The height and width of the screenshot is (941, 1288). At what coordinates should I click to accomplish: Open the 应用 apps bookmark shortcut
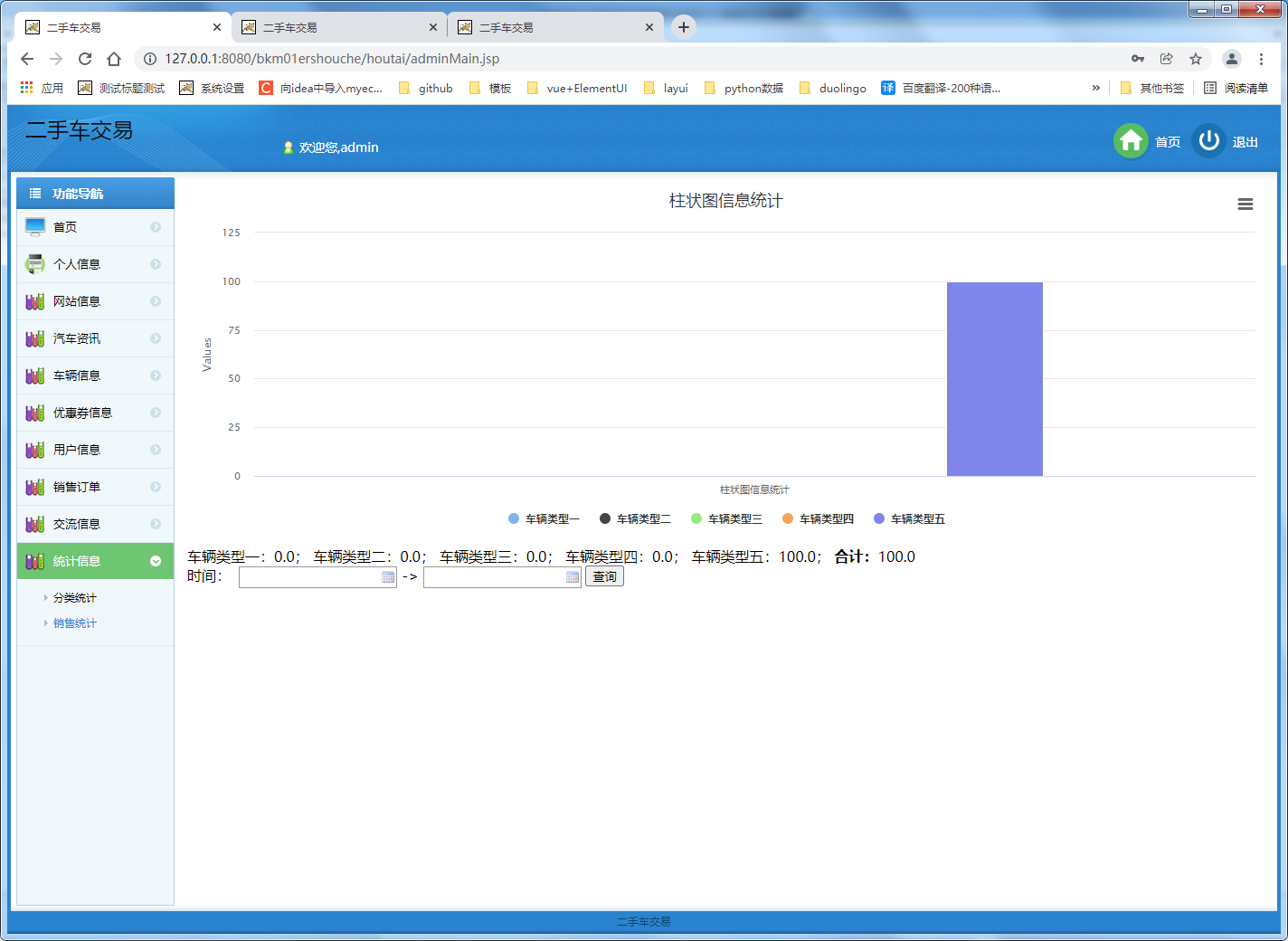(42, 88)
